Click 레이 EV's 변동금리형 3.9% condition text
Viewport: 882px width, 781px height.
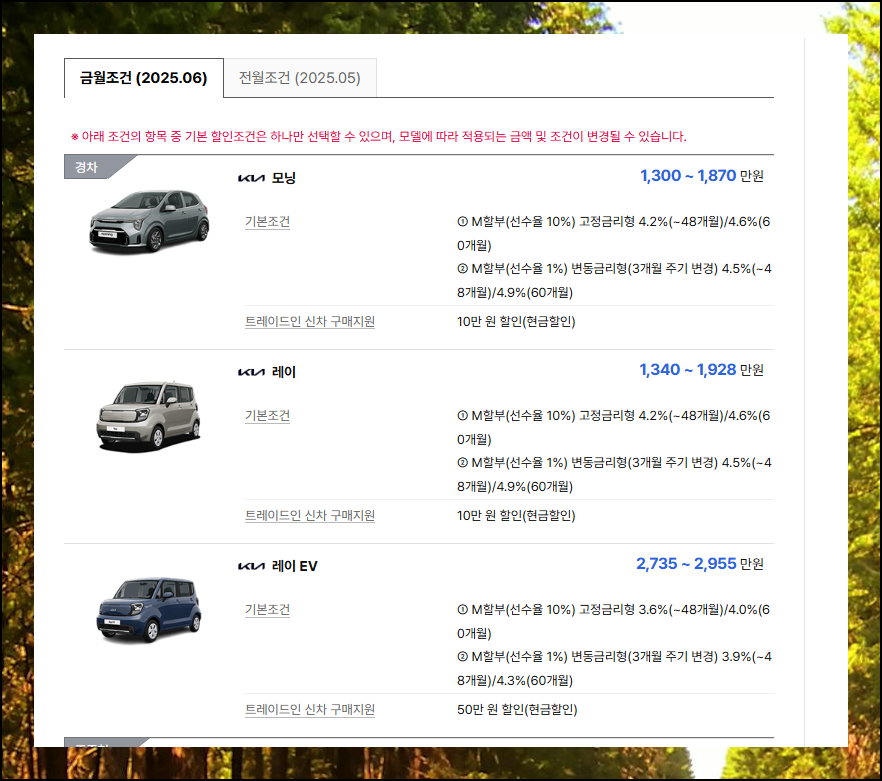tap(614, 668)
